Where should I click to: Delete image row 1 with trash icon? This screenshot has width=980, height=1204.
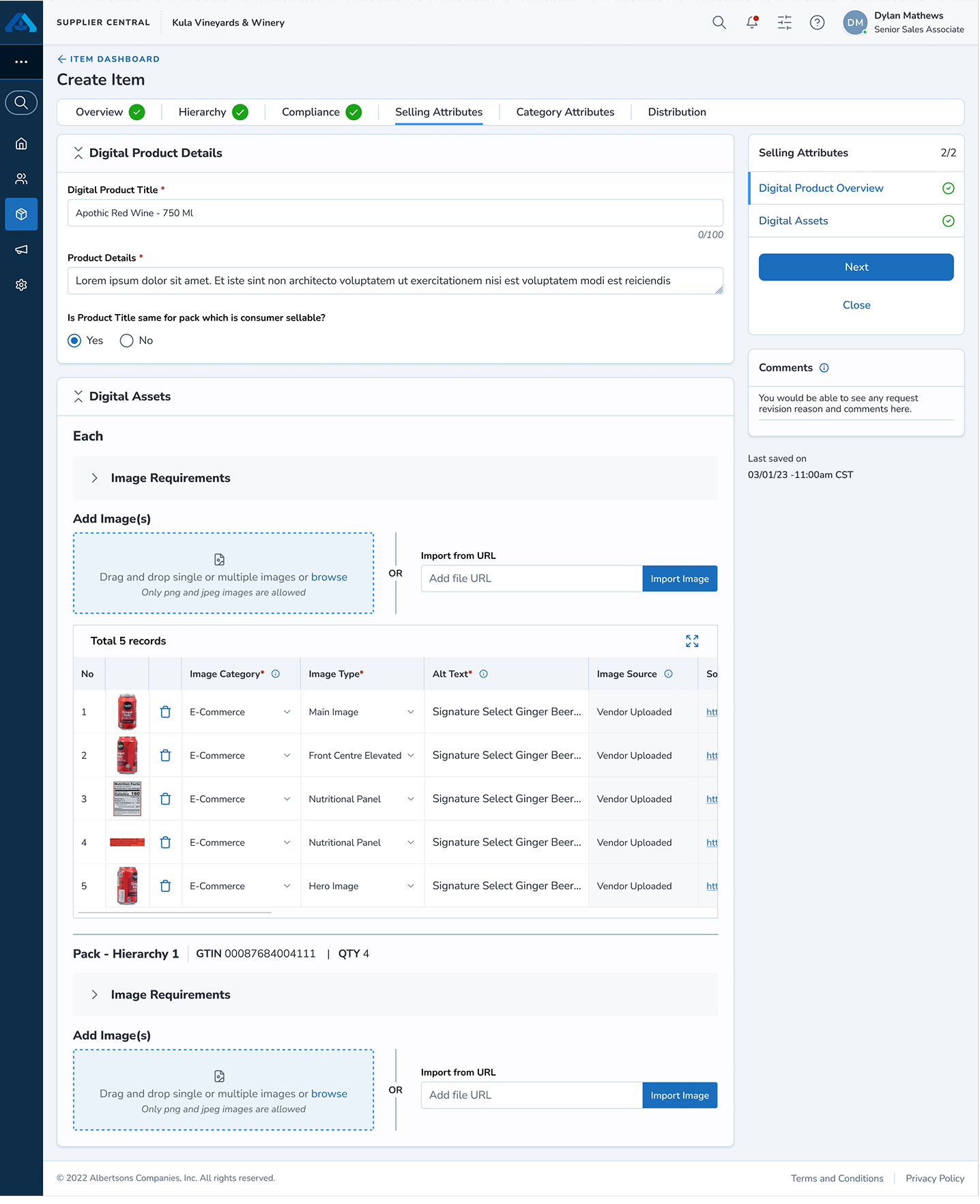(x=165, y=713)
